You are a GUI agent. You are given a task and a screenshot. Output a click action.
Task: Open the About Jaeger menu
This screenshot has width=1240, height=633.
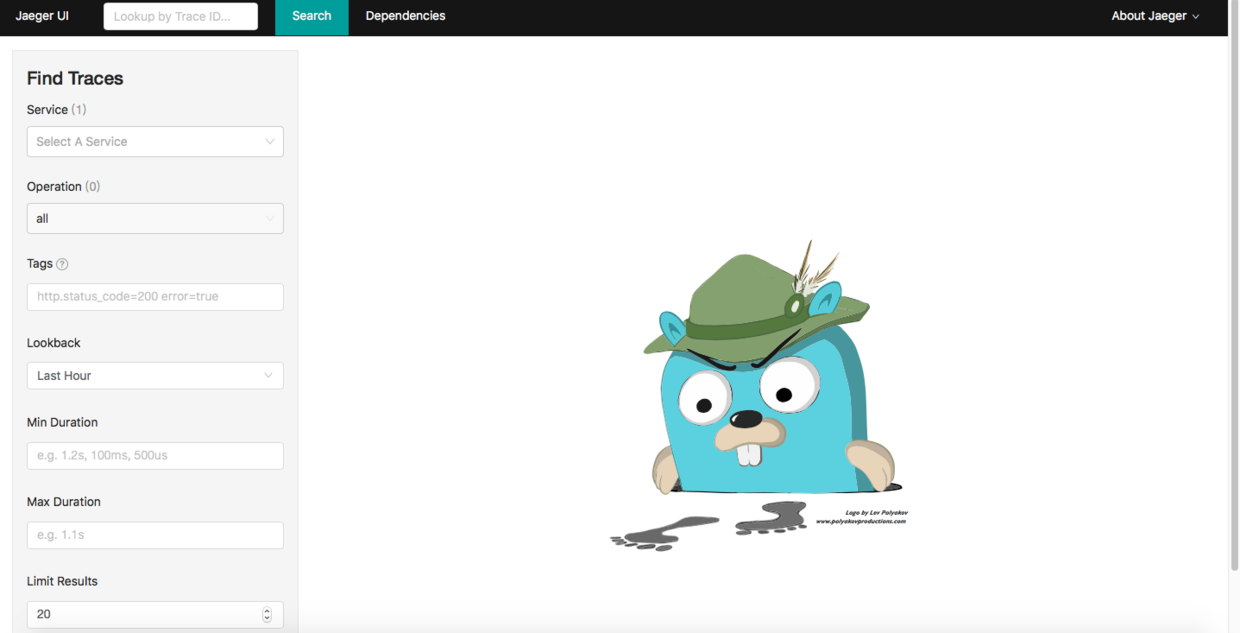pos(1155,16)
